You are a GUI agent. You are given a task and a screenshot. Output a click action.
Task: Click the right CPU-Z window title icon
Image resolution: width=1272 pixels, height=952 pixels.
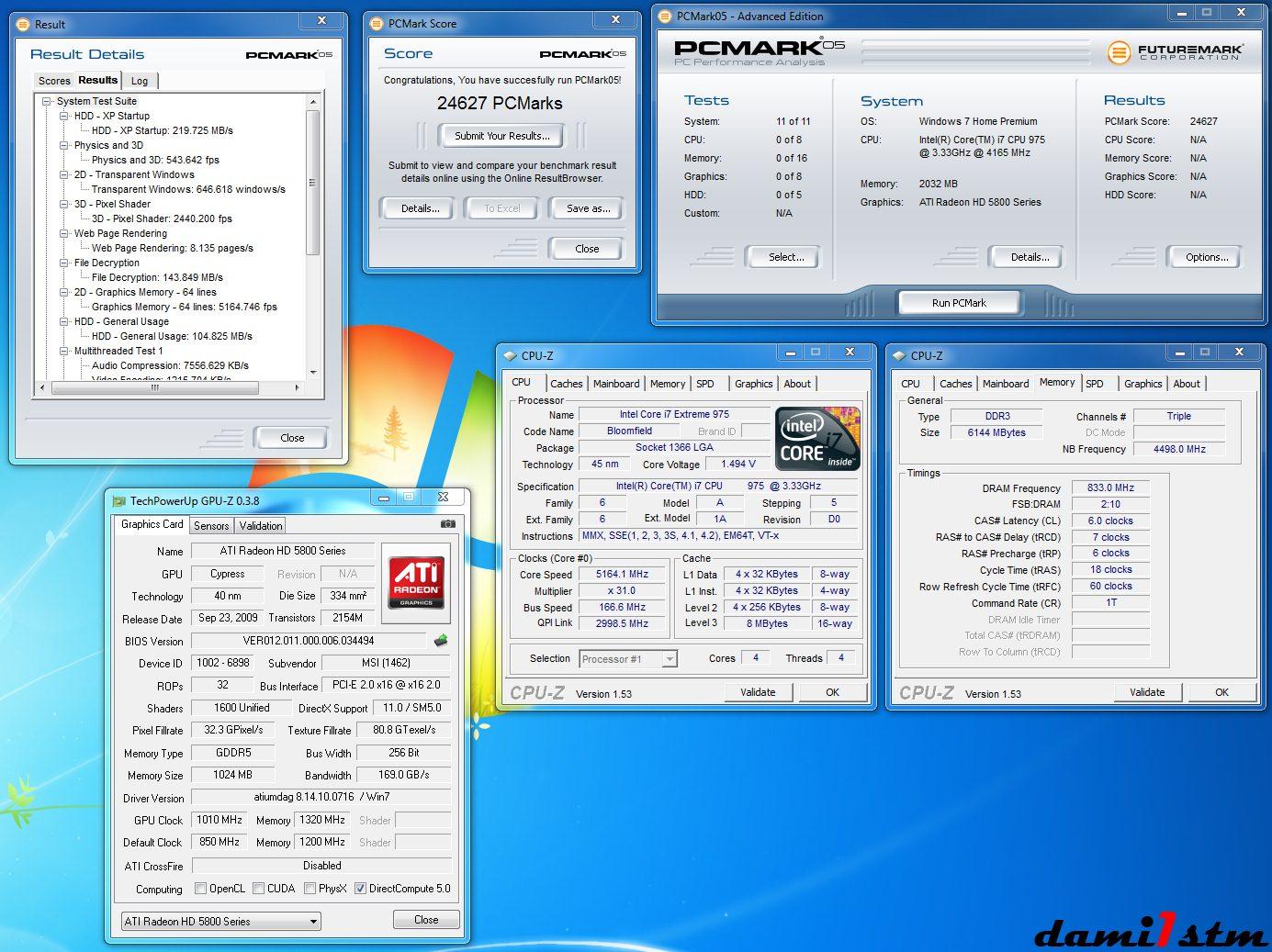899,355
